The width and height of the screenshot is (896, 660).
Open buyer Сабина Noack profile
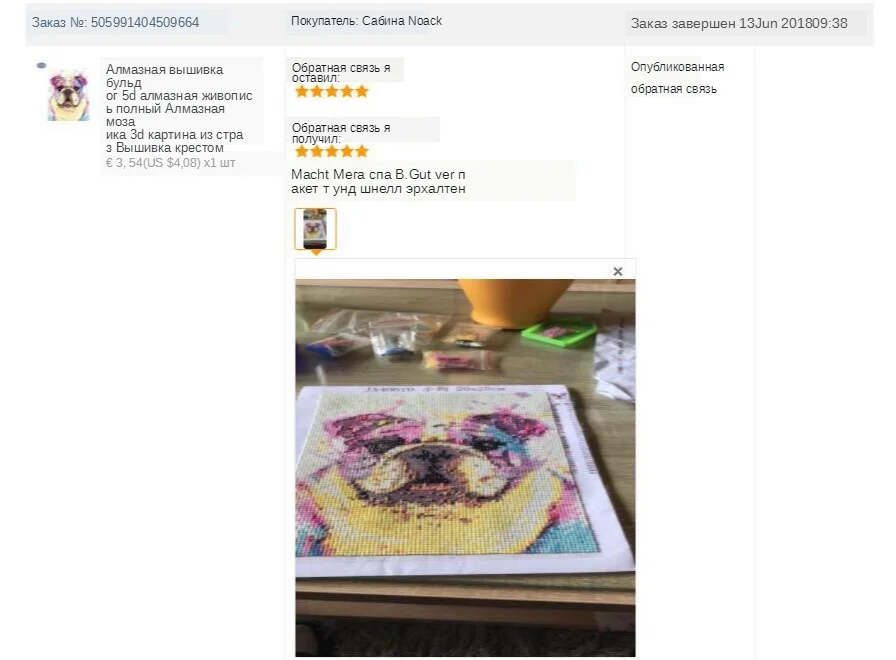(x=366, y=21)
